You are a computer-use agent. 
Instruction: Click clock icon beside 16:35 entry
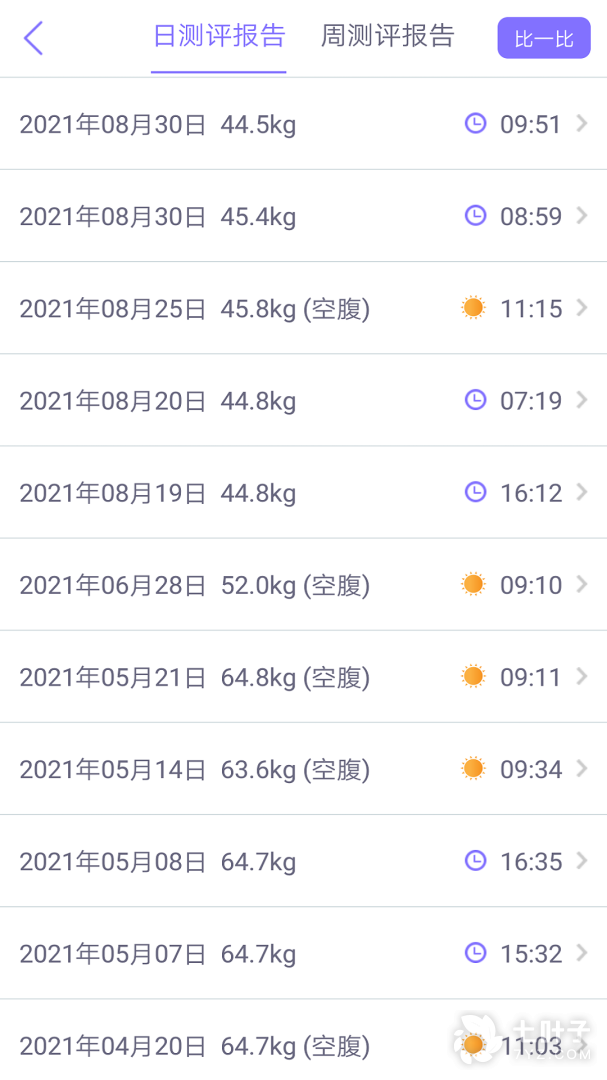(475, 860)
